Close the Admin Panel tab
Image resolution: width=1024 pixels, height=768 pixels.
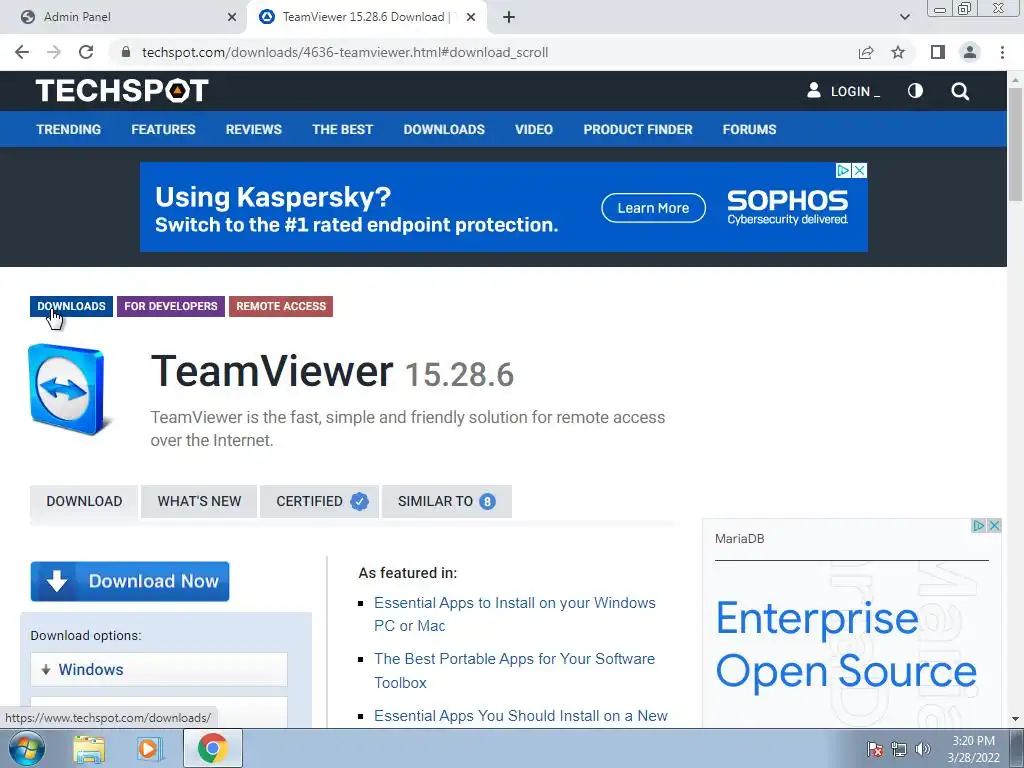232,18
